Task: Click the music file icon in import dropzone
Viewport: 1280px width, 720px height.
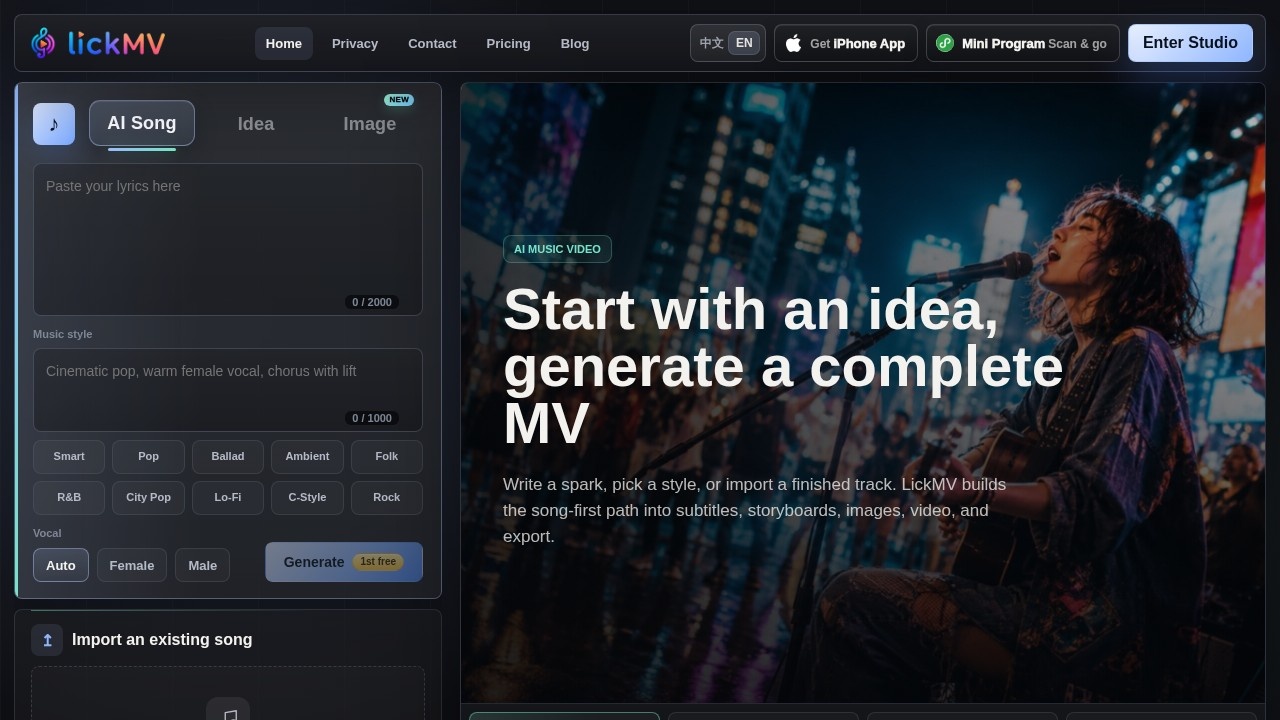Action: pyautogui.click(x=228, y=712)
